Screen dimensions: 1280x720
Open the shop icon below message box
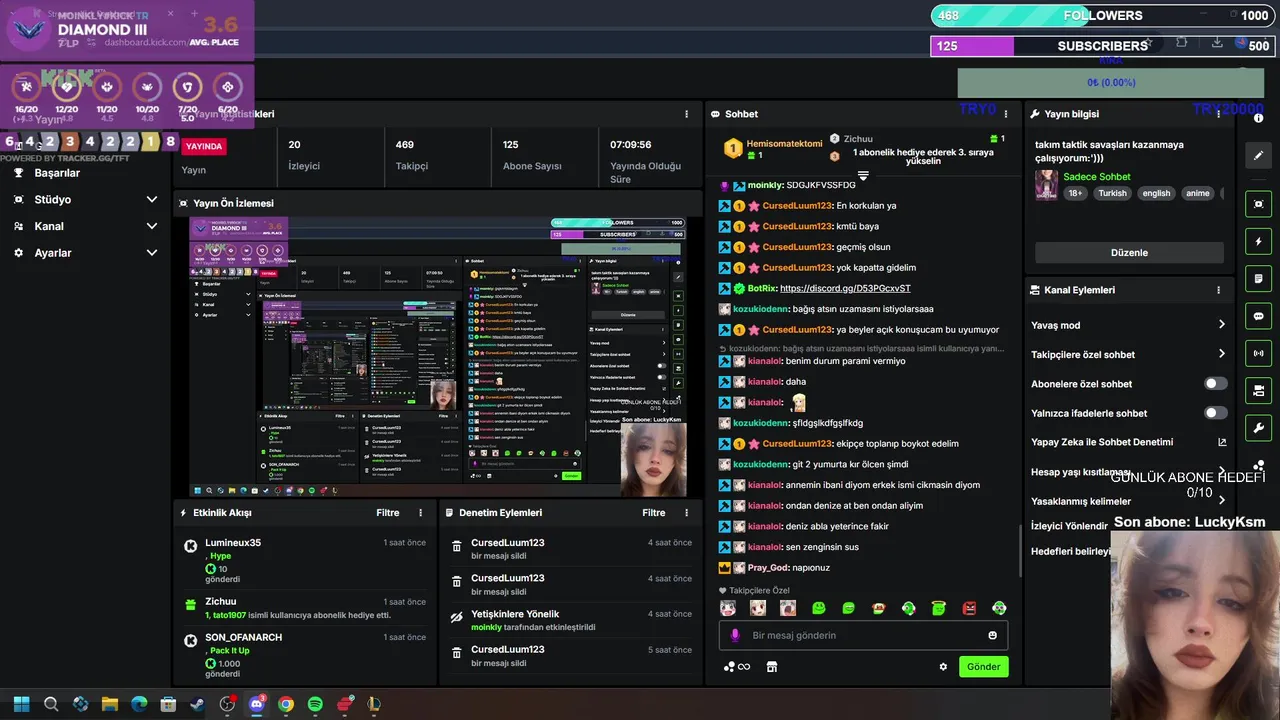pyautogui.click(x=771, y=667)
